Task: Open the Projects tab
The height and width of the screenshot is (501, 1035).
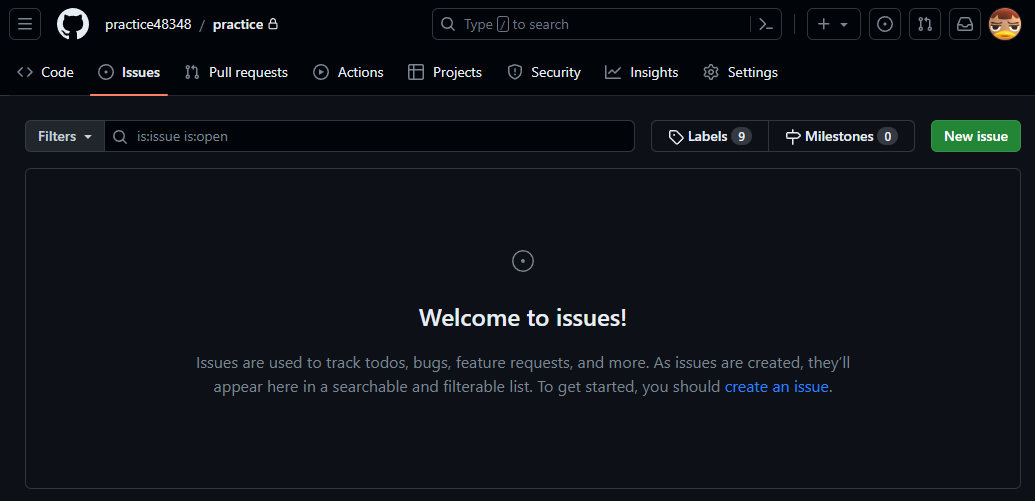Action: (x=445, y=73)
